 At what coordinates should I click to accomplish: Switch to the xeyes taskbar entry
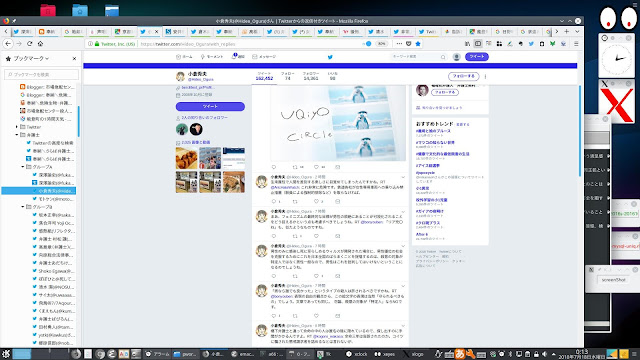384,354
